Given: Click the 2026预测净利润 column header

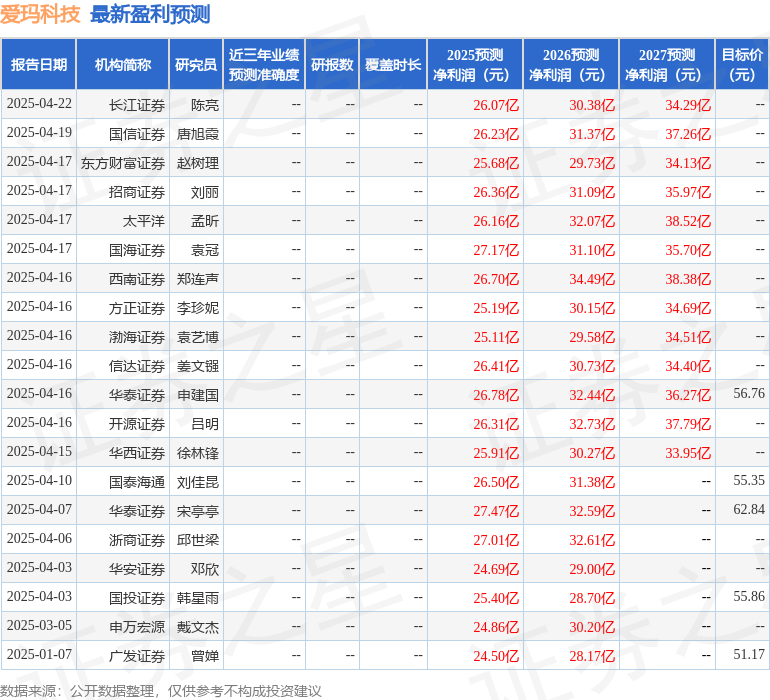Looking at the screenshot, I should tap(571, 64).
